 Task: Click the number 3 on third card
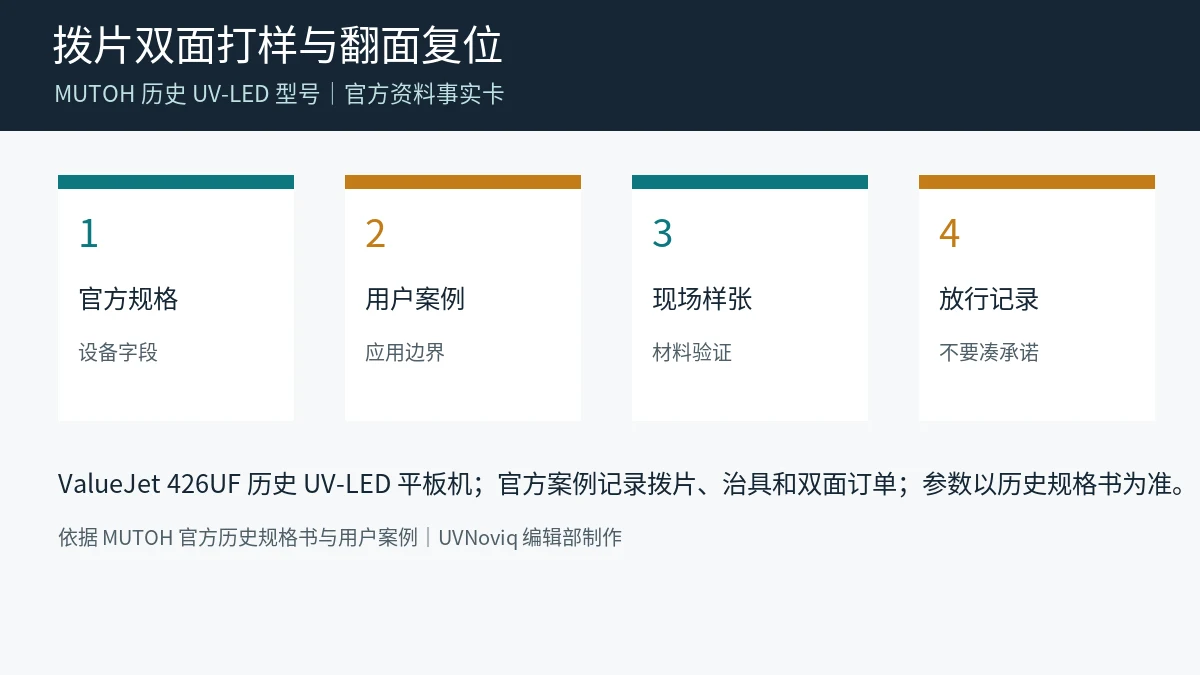point(662,233)
